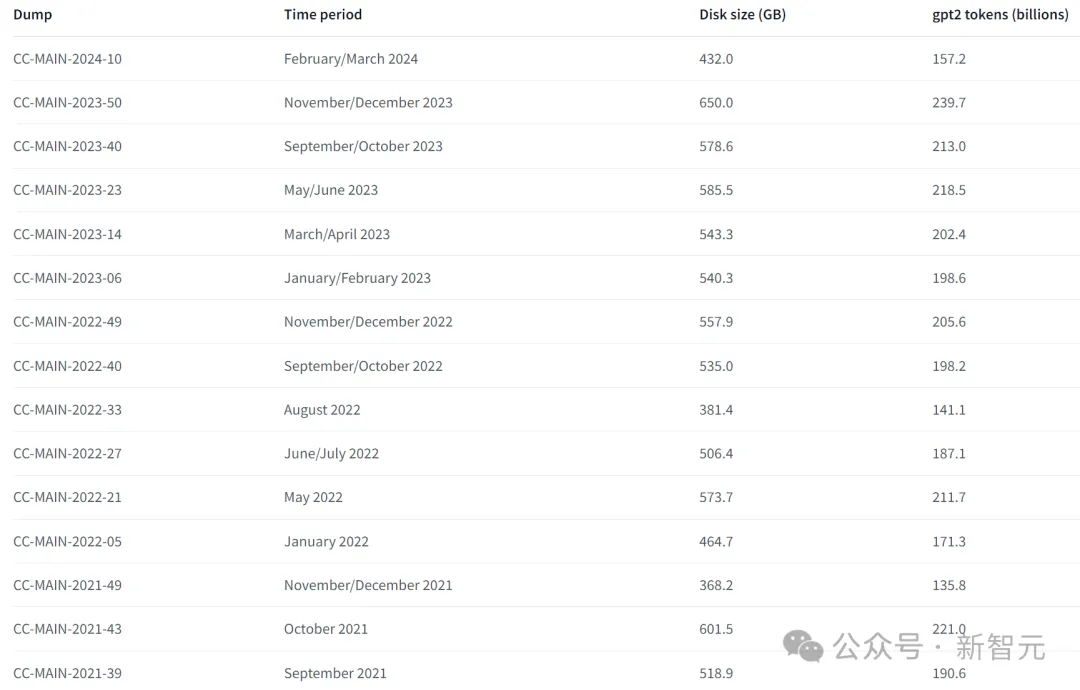The width and height of the screenshot is (1080, 690).
Task: Click the Dump column header
Action: (x=32, y=14)
